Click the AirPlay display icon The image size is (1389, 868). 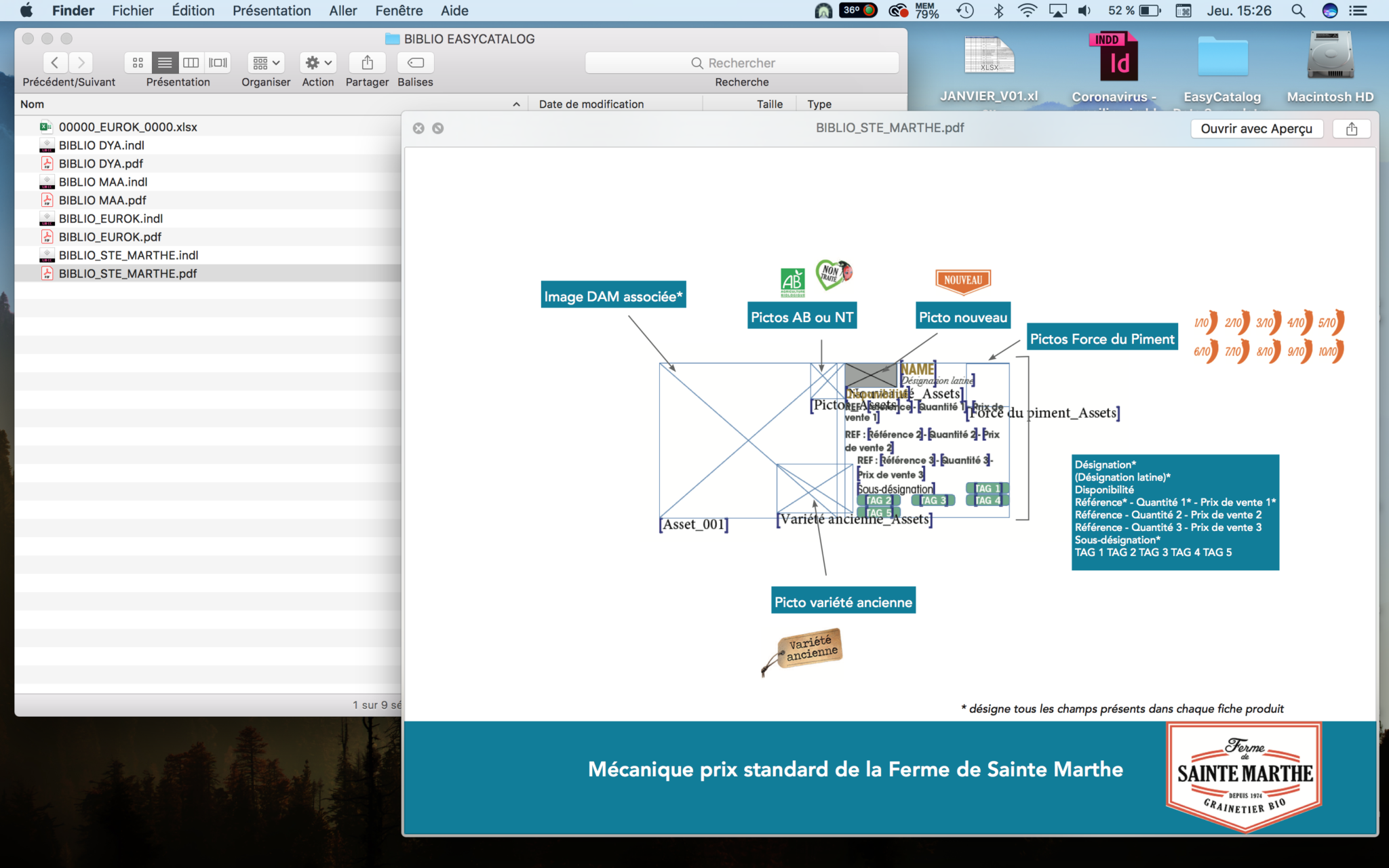click(x=1058, y=10)
